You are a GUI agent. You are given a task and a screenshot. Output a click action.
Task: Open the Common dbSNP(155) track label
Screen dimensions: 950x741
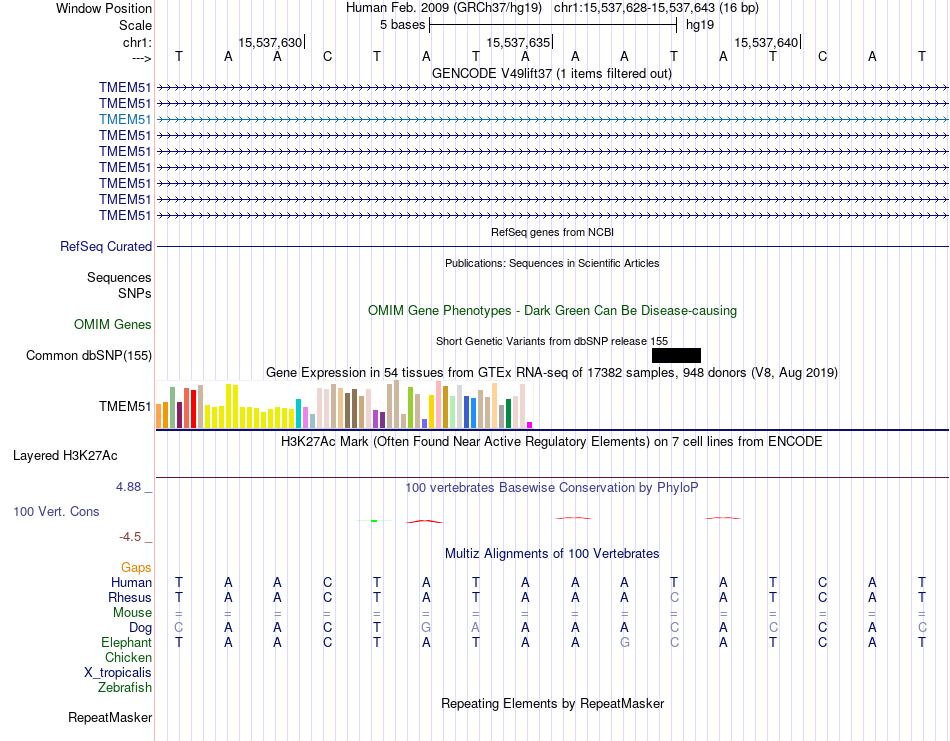88,355
